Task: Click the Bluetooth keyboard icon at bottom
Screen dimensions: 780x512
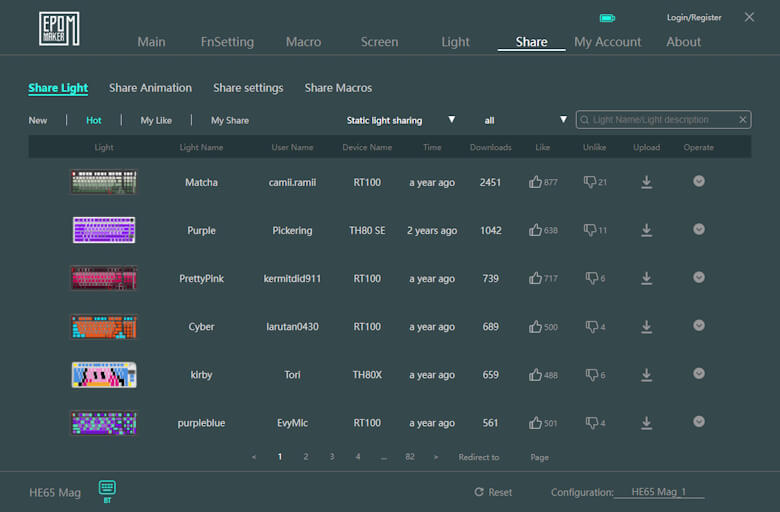Action: [107, 488]
